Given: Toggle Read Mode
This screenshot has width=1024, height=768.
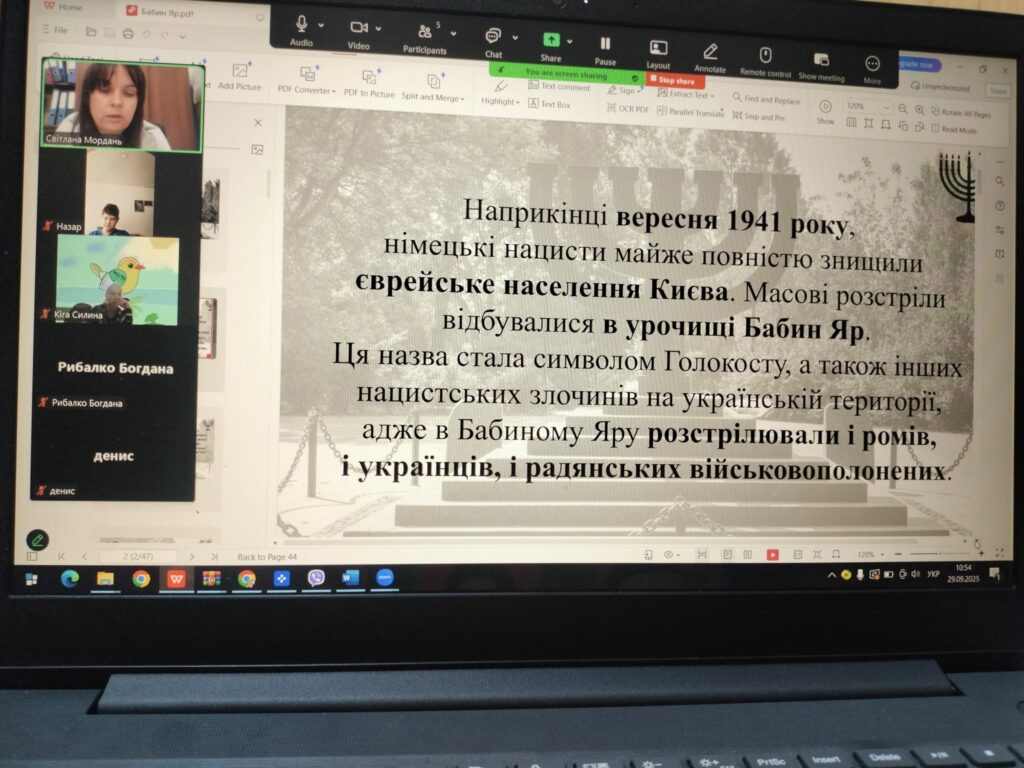Looking at the screenshot, I should point(954,129).
